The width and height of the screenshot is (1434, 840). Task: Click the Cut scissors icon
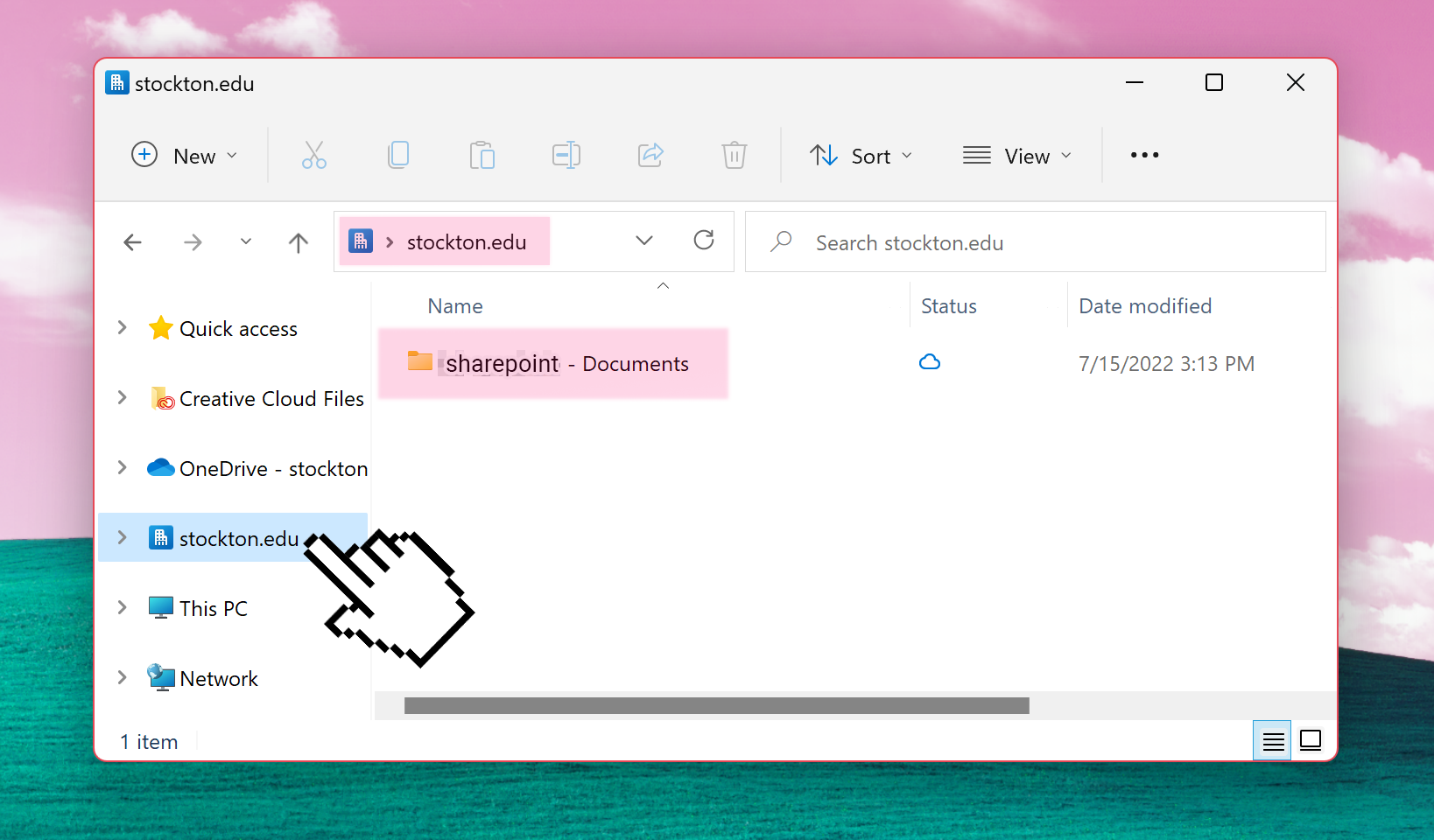coord(314,155)
